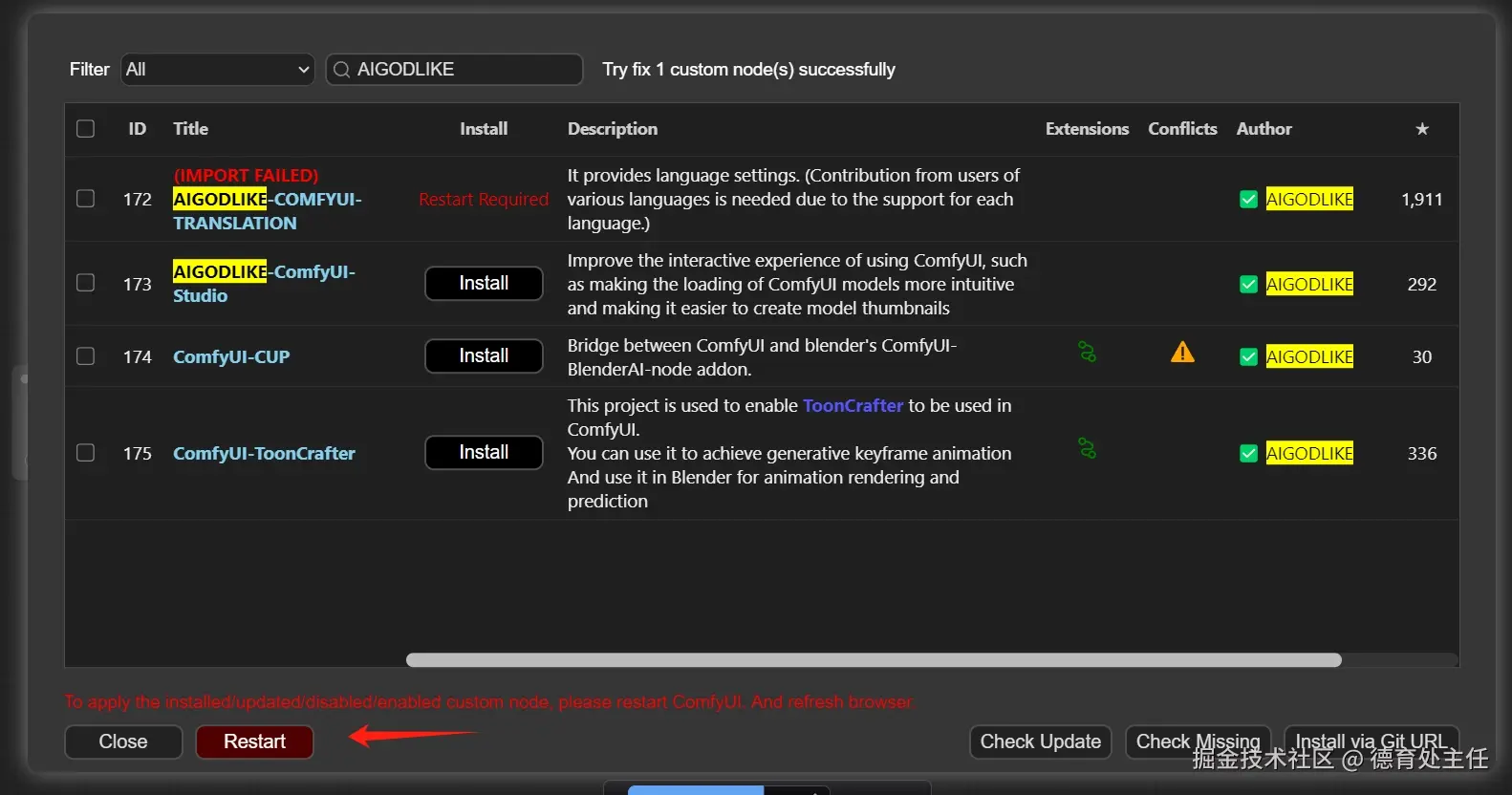This screenshot has width=1512, height=795.
Task: Click the (IMPORT FAILED) label
Action: click(x=246, y=176)
